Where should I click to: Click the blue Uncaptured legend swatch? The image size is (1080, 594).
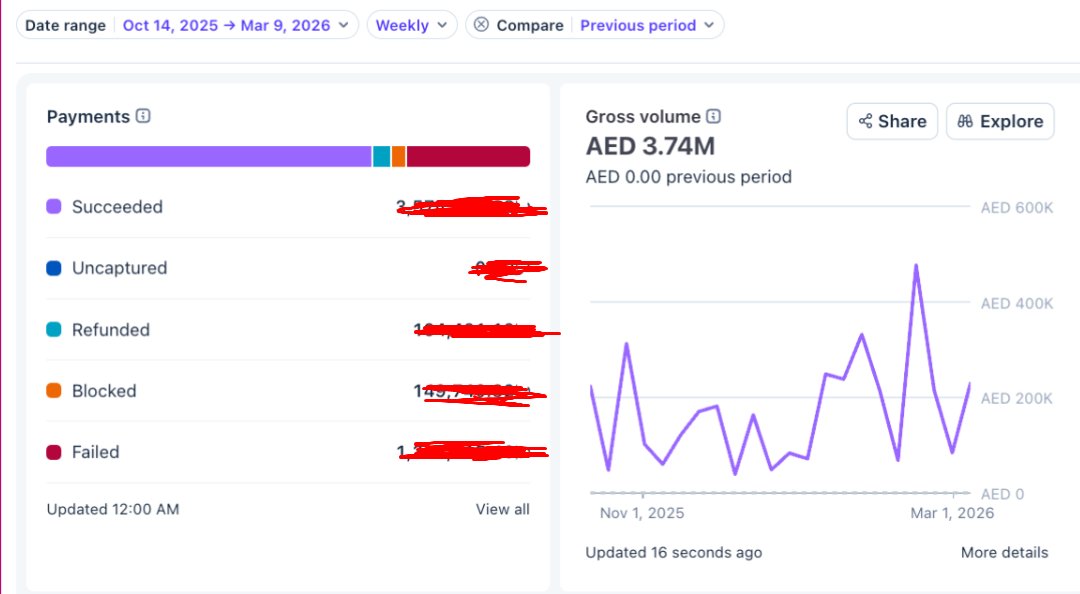54,268
